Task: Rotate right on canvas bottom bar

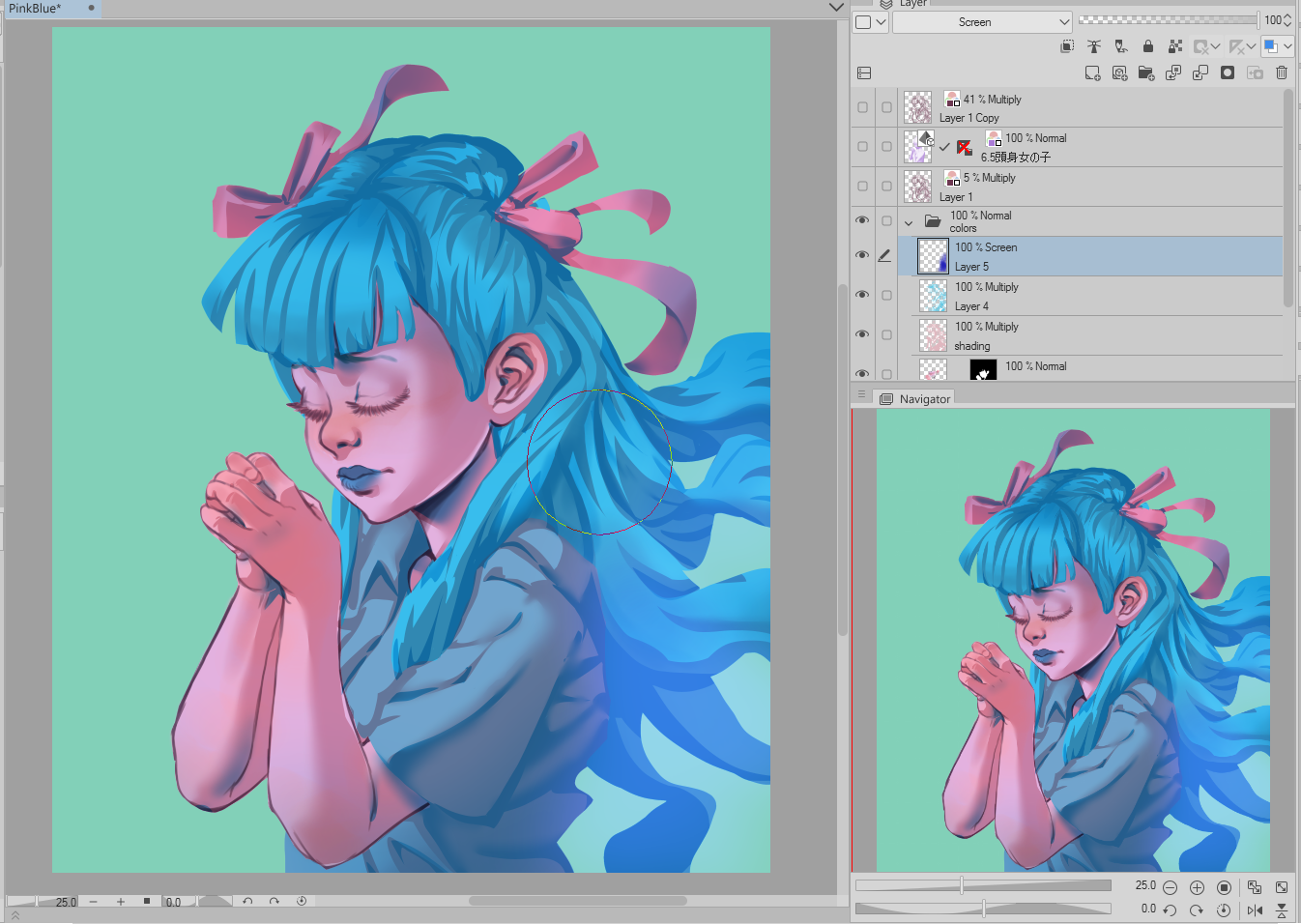Action: click(x=275, y=901)
